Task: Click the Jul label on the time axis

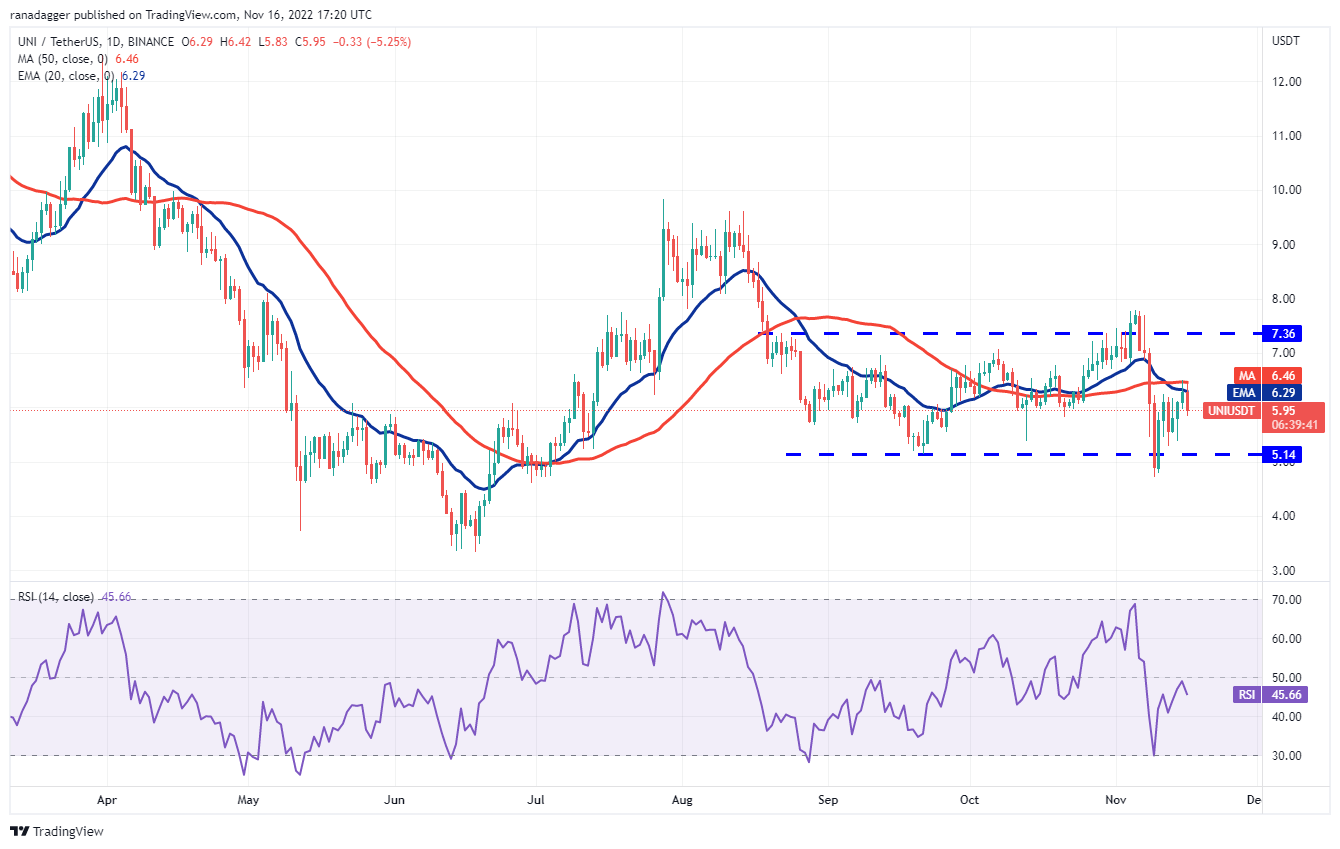Action: coord(537,800)
